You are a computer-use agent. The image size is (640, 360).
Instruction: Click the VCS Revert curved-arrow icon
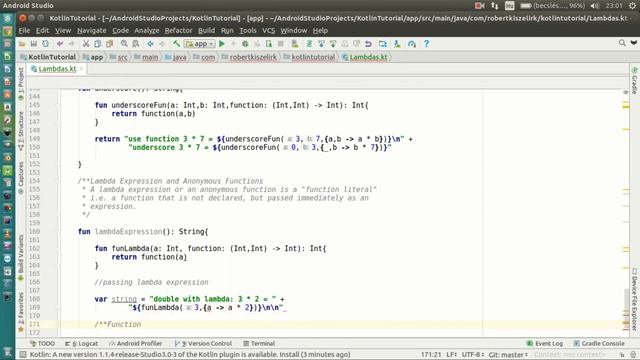tap(368, 44)
